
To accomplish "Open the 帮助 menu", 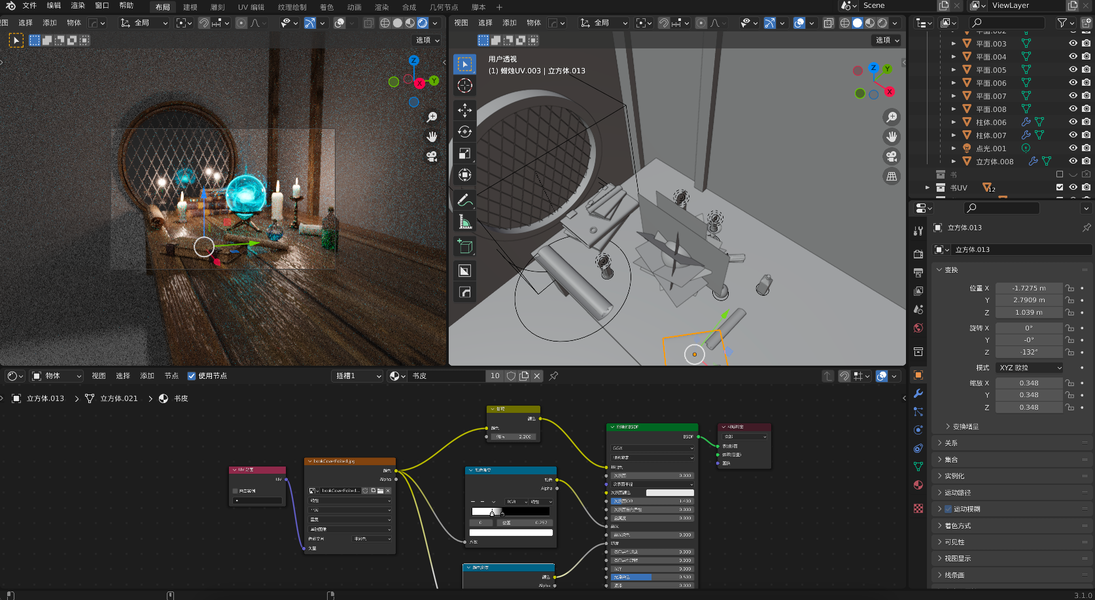I will 126,6.
